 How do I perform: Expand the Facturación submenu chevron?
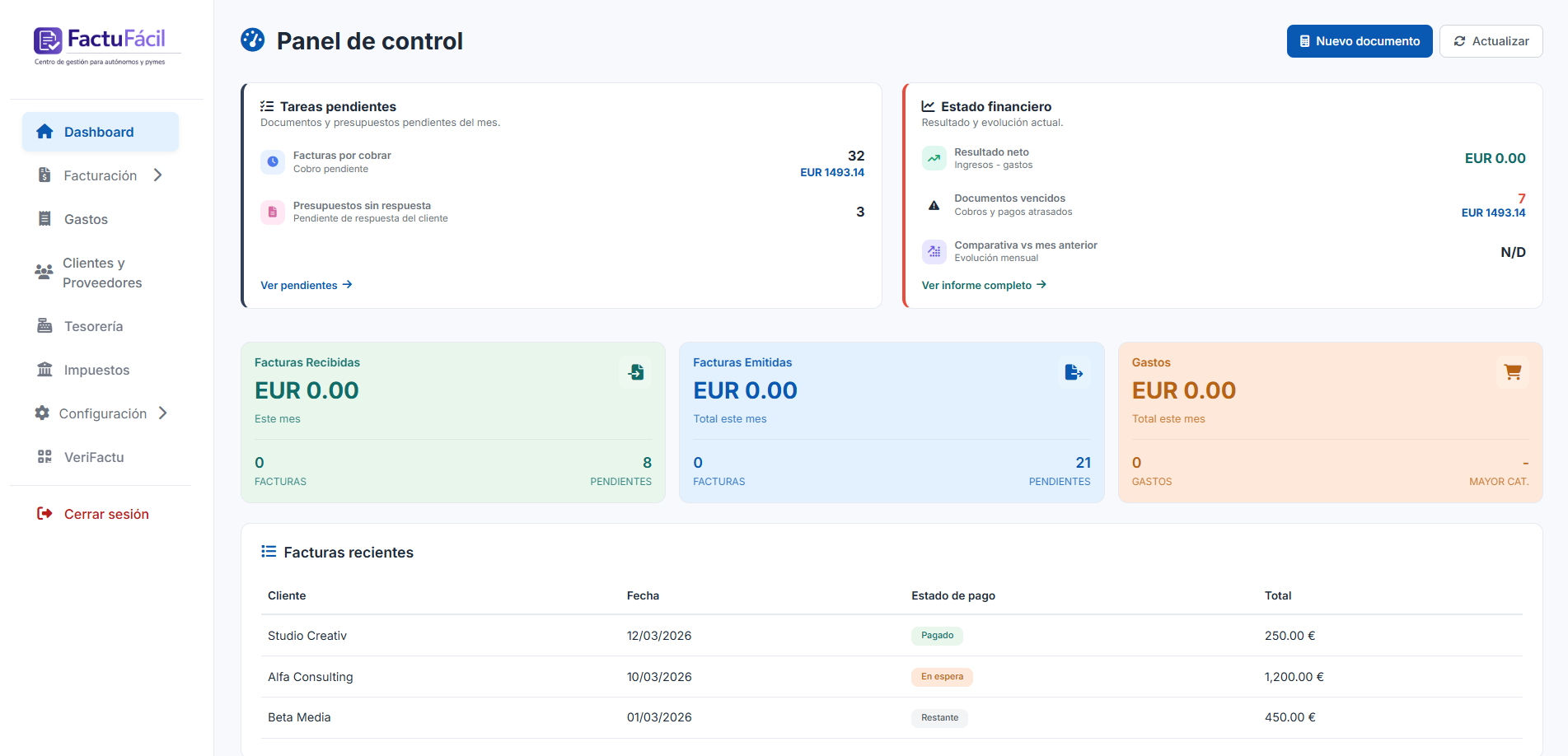tap(158, 175)
